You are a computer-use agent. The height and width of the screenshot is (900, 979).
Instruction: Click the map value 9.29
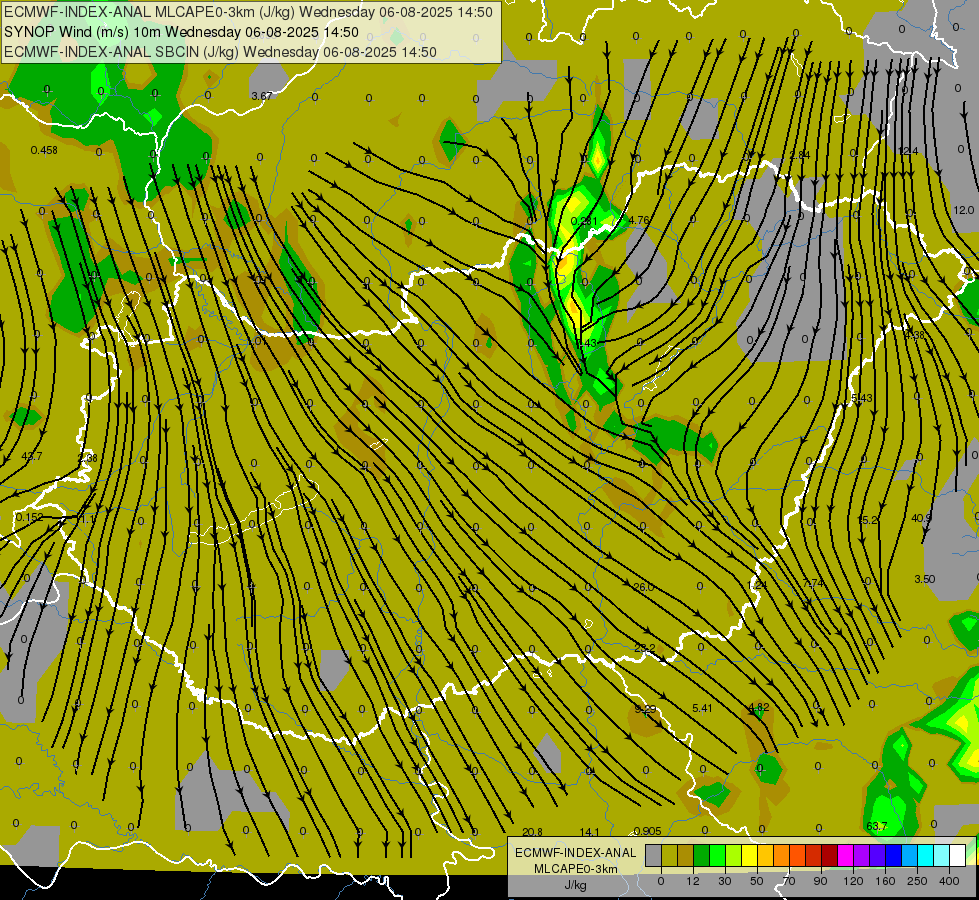[645, 709]
